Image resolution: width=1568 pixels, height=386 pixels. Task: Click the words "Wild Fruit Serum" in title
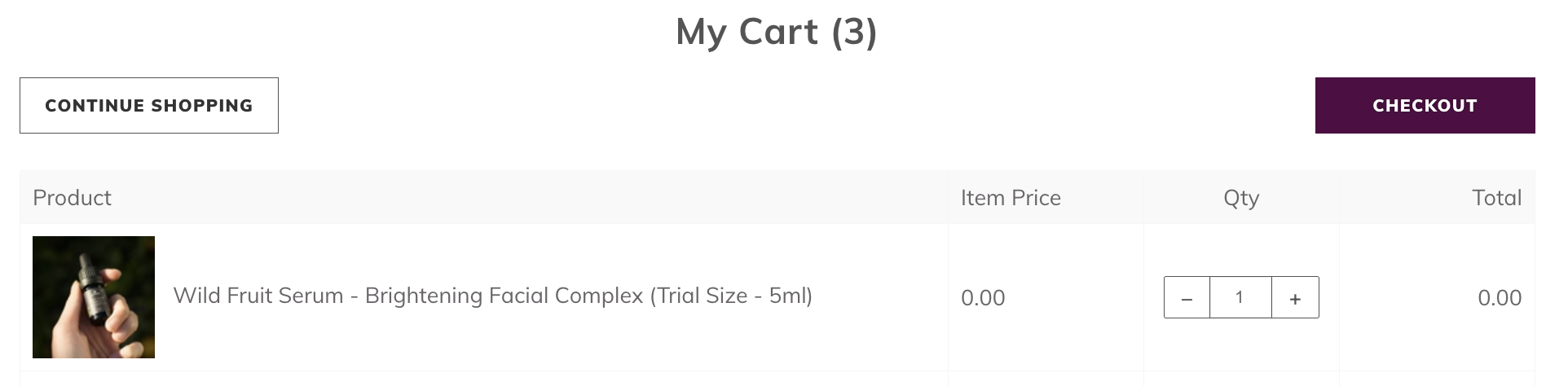[x=258, y=296]
